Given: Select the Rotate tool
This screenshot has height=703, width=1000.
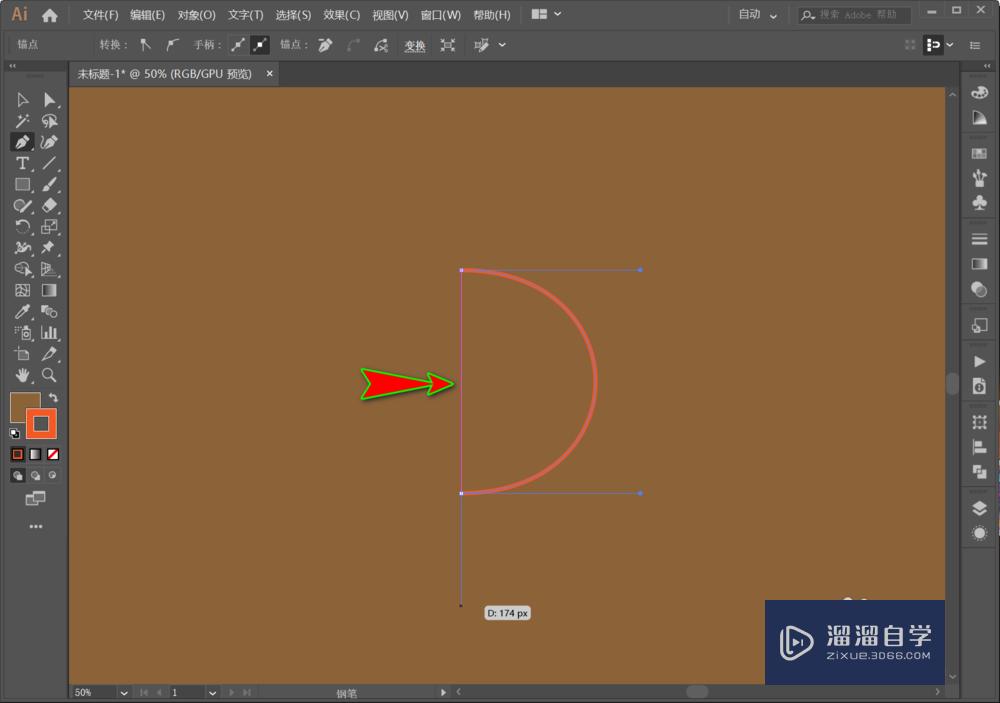Looking at the screenshot, I should (x=22, y=226).
